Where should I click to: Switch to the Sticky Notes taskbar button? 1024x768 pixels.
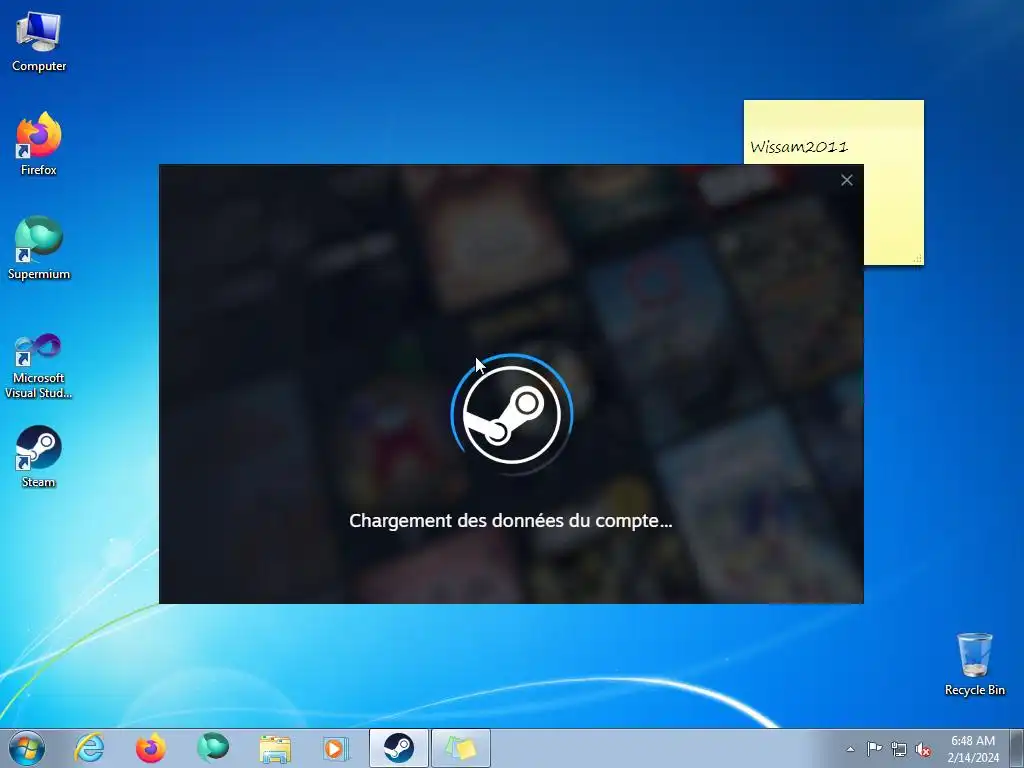click(x=460, y=748)
